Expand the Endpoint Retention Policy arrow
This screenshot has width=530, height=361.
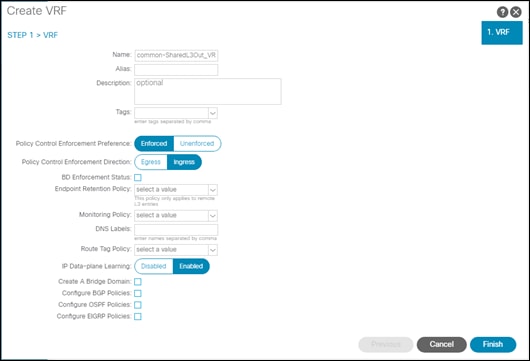coord(213,190)
